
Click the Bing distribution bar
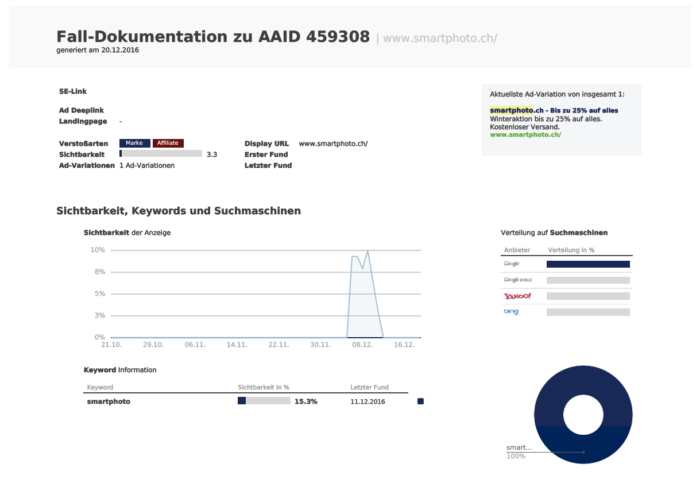point(588,312)
